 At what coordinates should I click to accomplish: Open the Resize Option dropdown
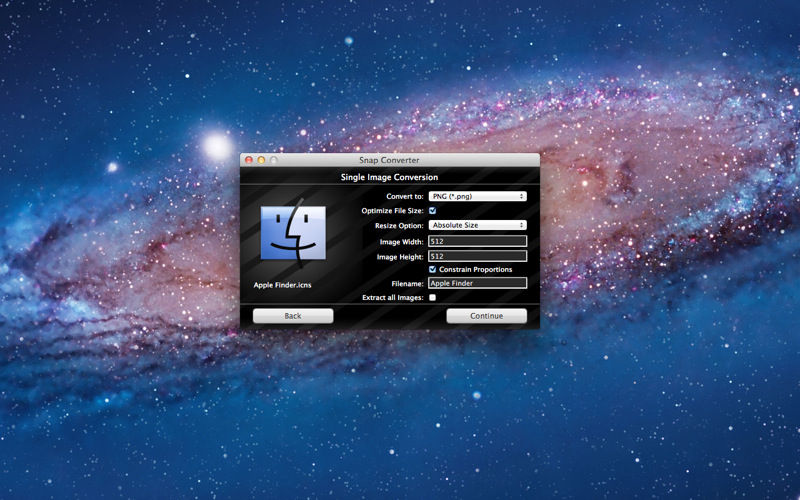coord(478,225)
